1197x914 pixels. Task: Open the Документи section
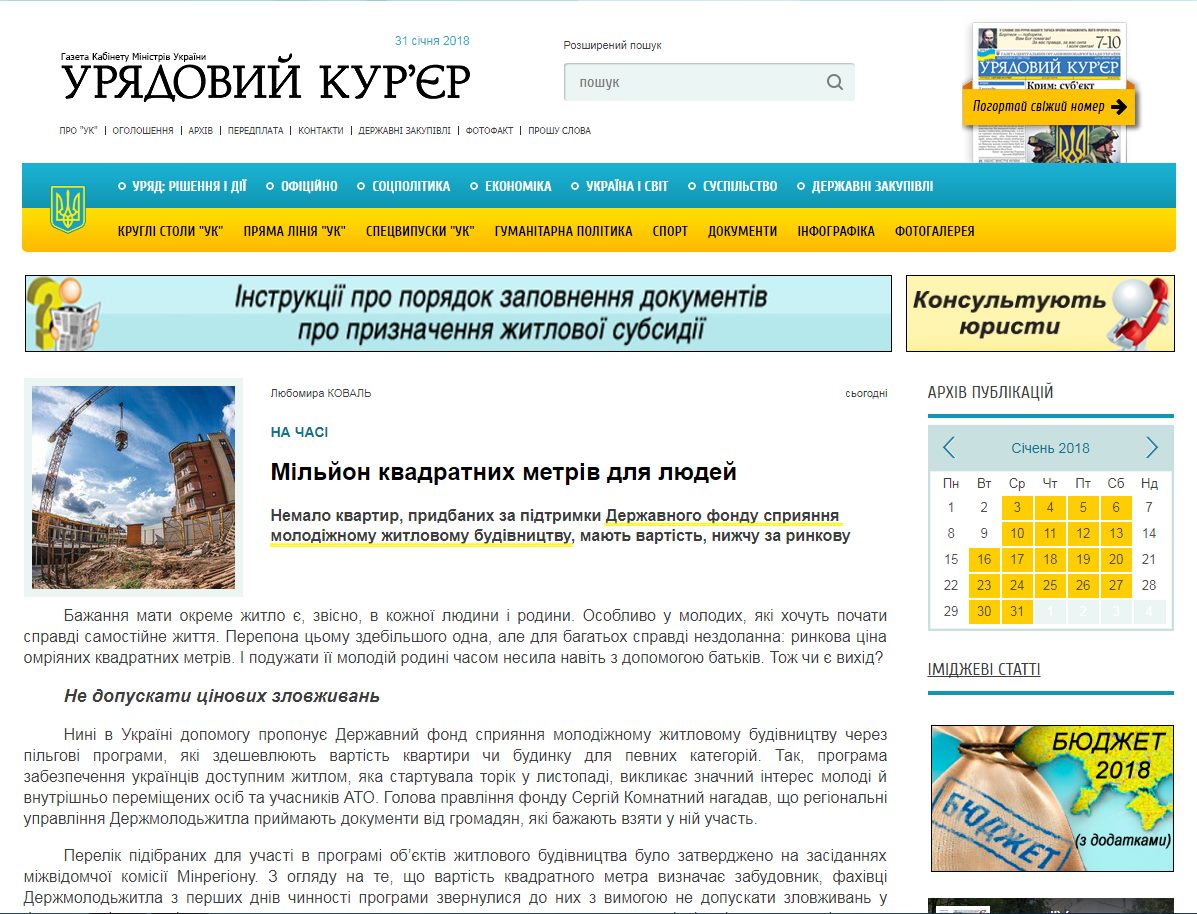742,231
